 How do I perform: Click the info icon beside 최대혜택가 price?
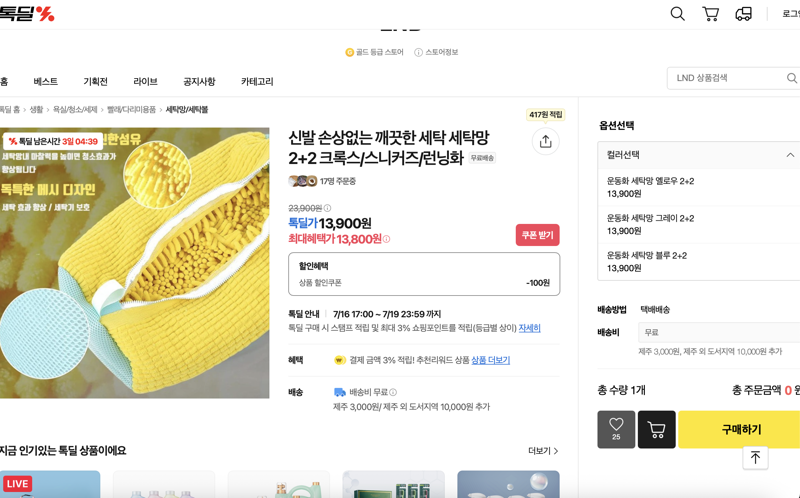pyautogui.click(x=386, y=239)
